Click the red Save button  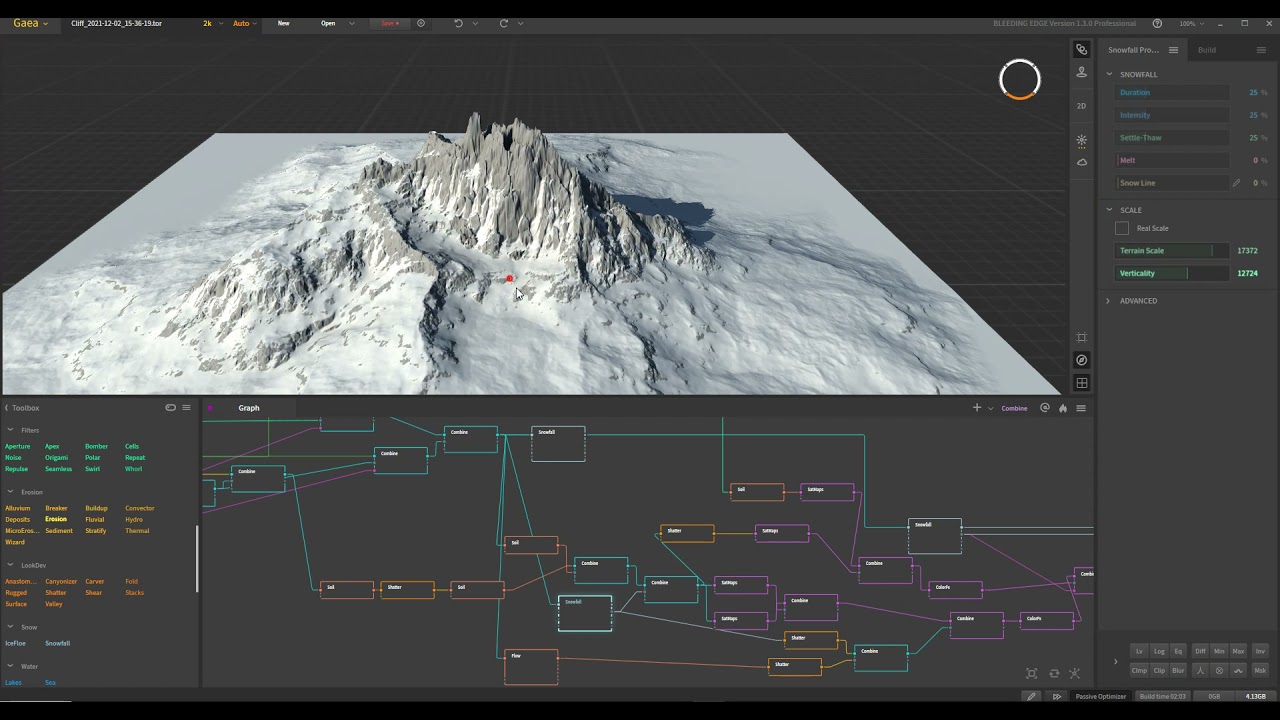(x=389, y=23)
